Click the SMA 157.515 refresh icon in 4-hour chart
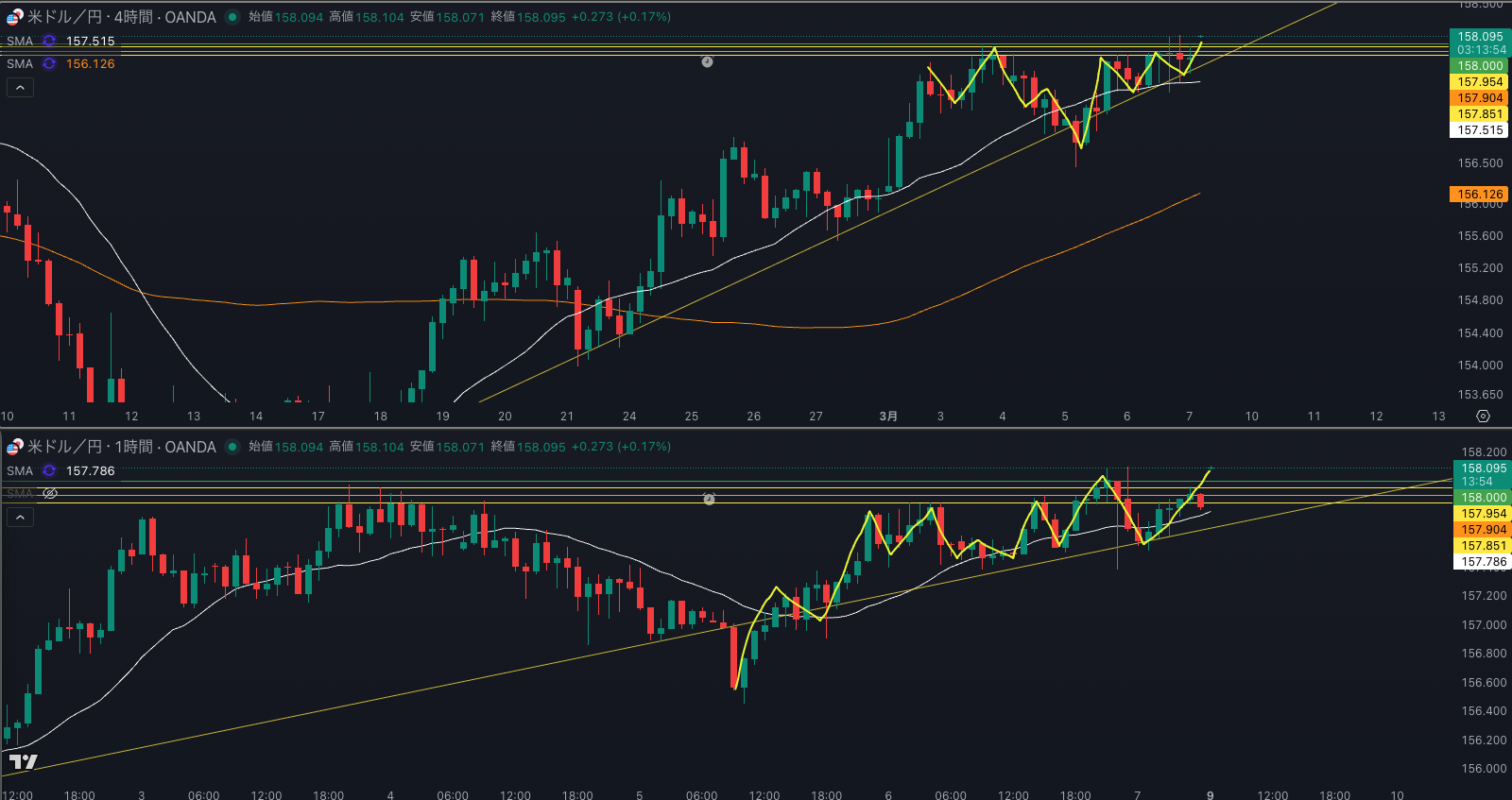The image size is (1512, 800). [x=49, y=42]
